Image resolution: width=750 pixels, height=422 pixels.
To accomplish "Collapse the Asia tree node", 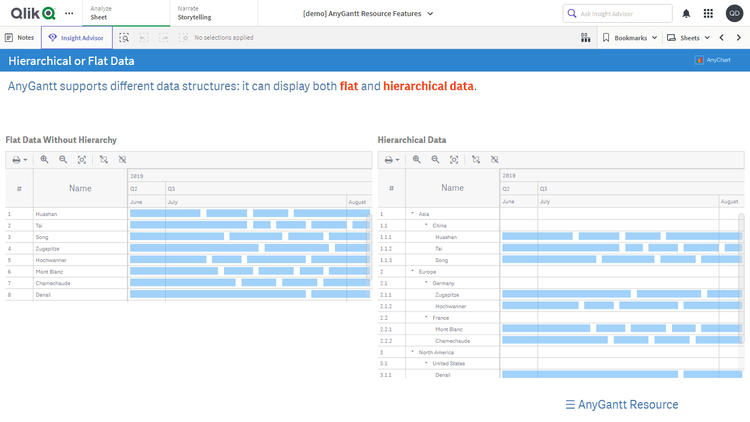I will point(412,214).
